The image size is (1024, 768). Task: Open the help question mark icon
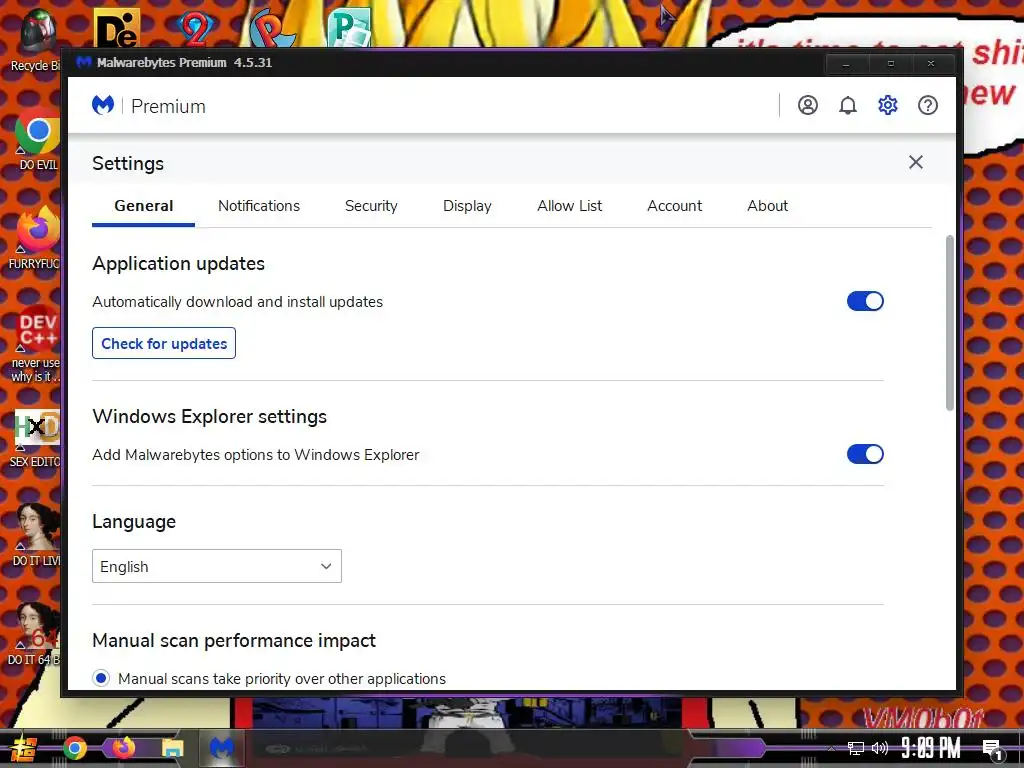click(927, 105)
